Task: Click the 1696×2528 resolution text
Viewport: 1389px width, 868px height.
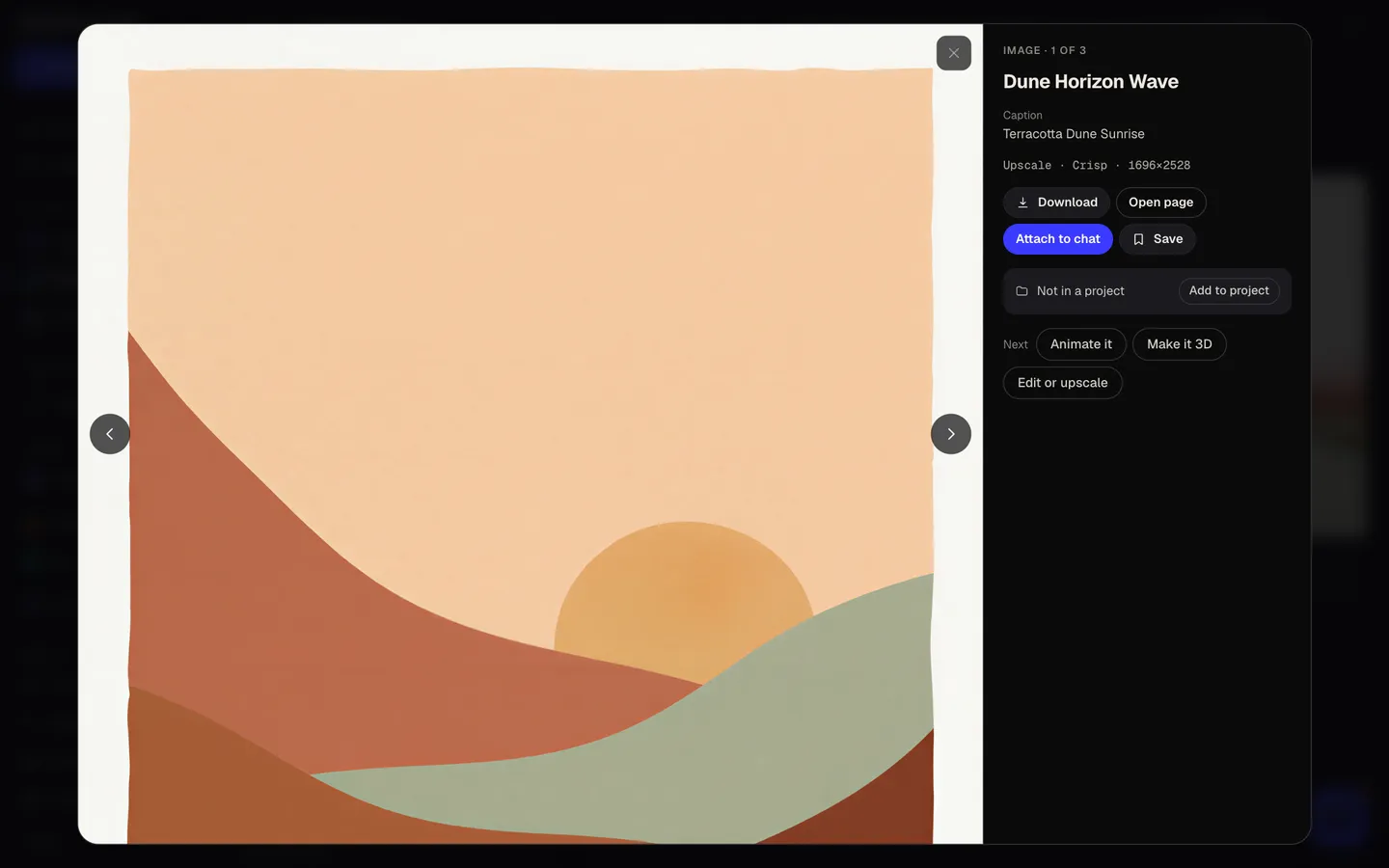Action: (x=1158, y=166)
